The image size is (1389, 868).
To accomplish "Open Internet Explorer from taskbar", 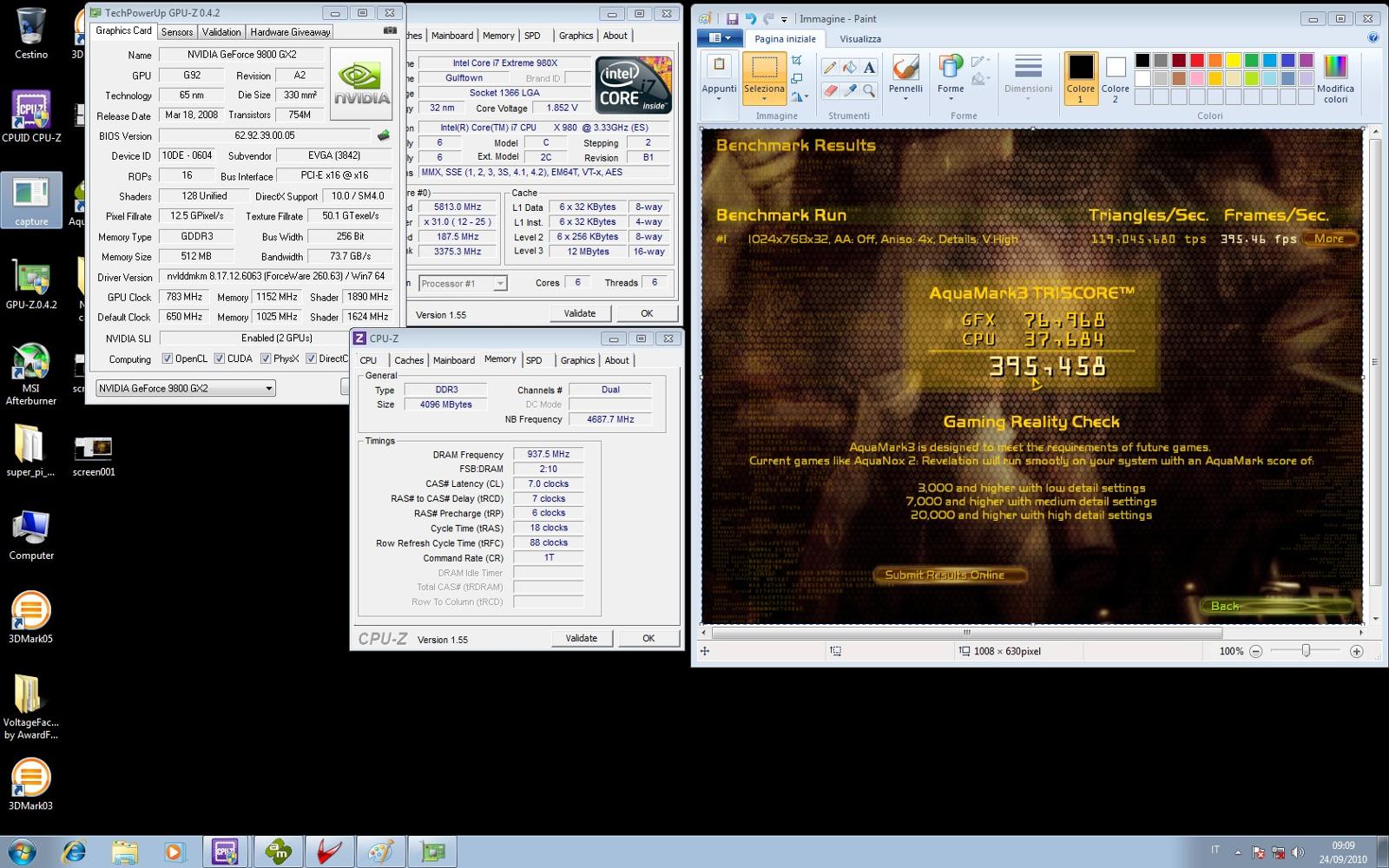I will coord(75,852).
